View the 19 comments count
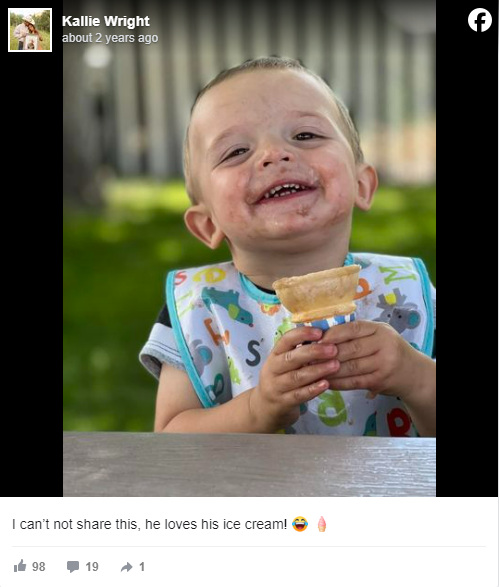Image resolution: width=499 pixels, height=587 pixels. point(92,566)
